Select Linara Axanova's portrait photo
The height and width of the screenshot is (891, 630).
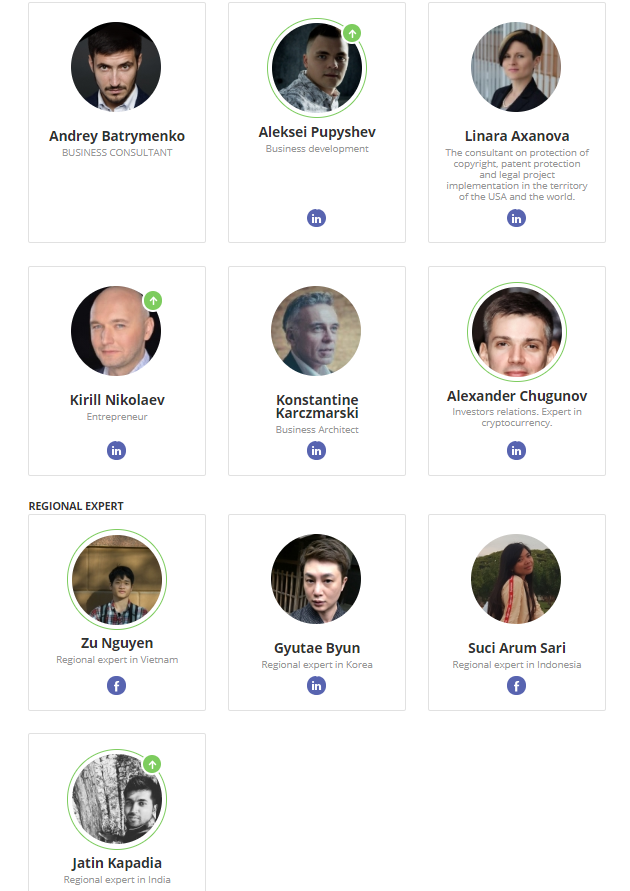pyautogui.click(x=516, y=67)
